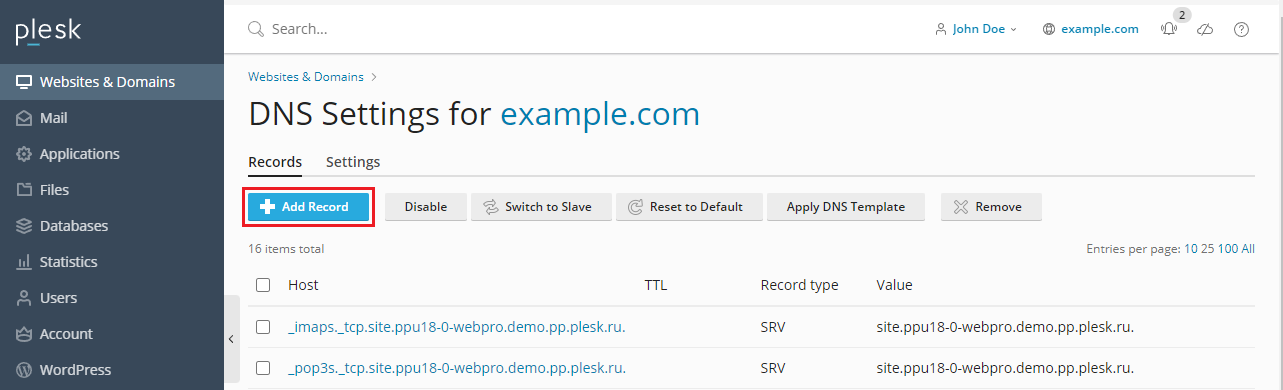Click the Account crown icon
Image resolution: width=1283 pixels, height=390 pixels.
pos(24,334)
